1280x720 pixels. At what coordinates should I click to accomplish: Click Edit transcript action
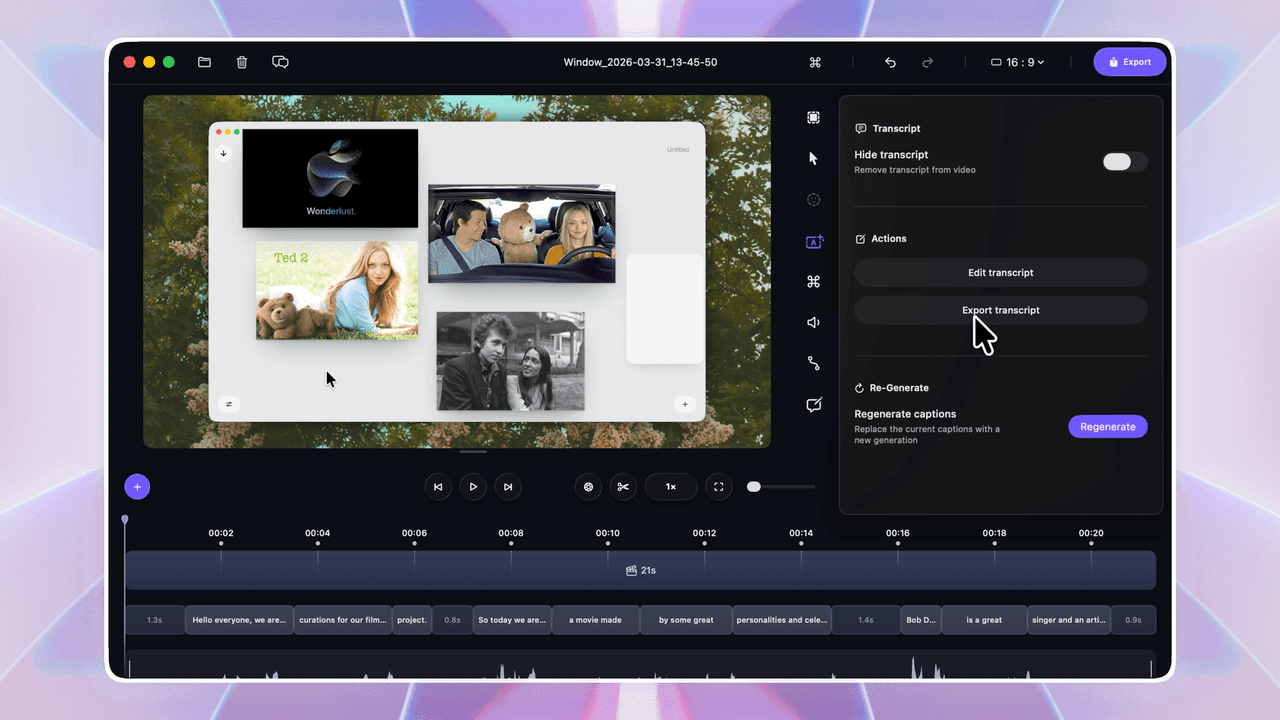tap(1000, 273)
